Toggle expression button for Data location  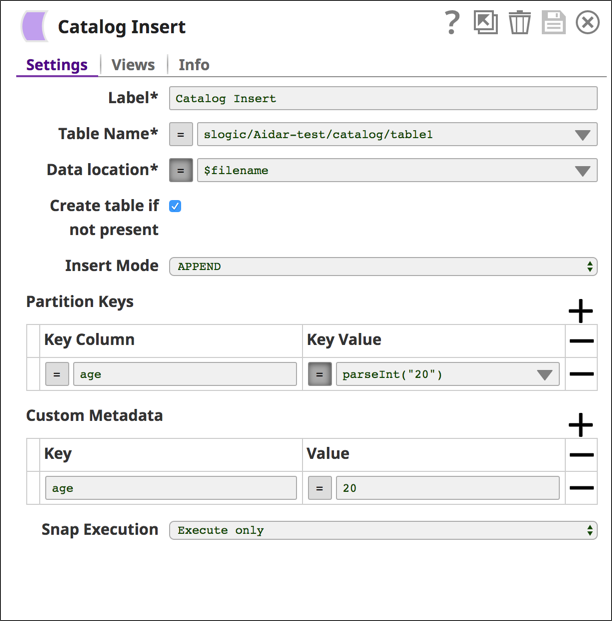pyautogui.click(x=180, y=170)
